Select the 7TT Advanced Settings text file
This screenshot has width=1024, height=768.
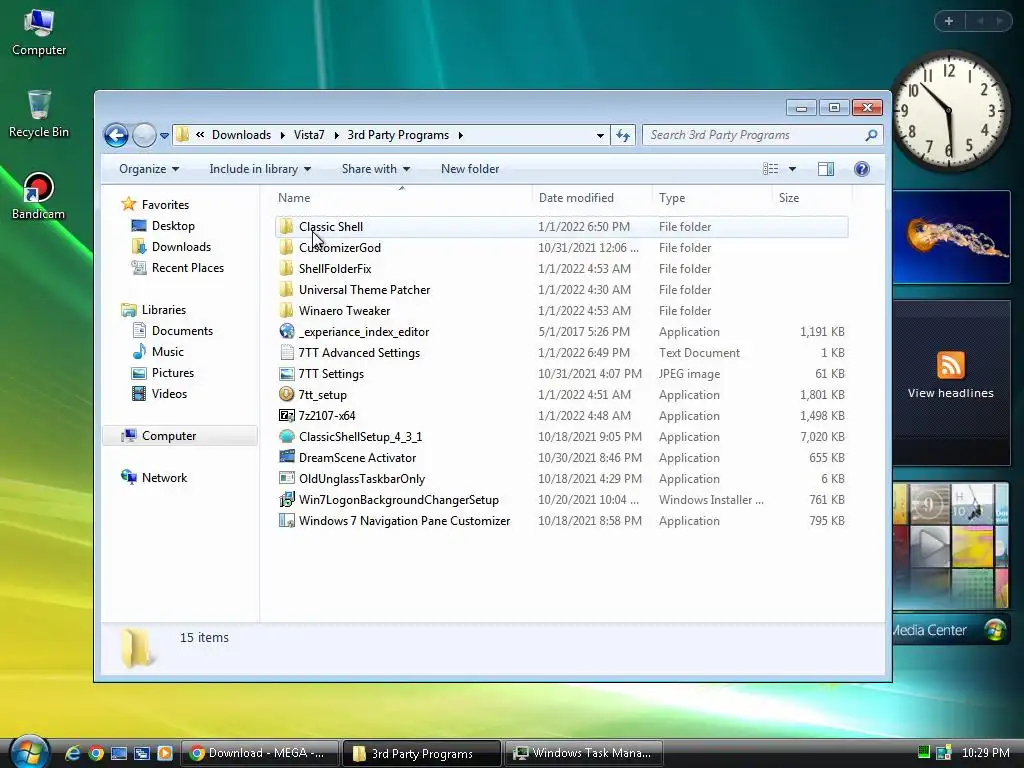(x=562, y=353)
